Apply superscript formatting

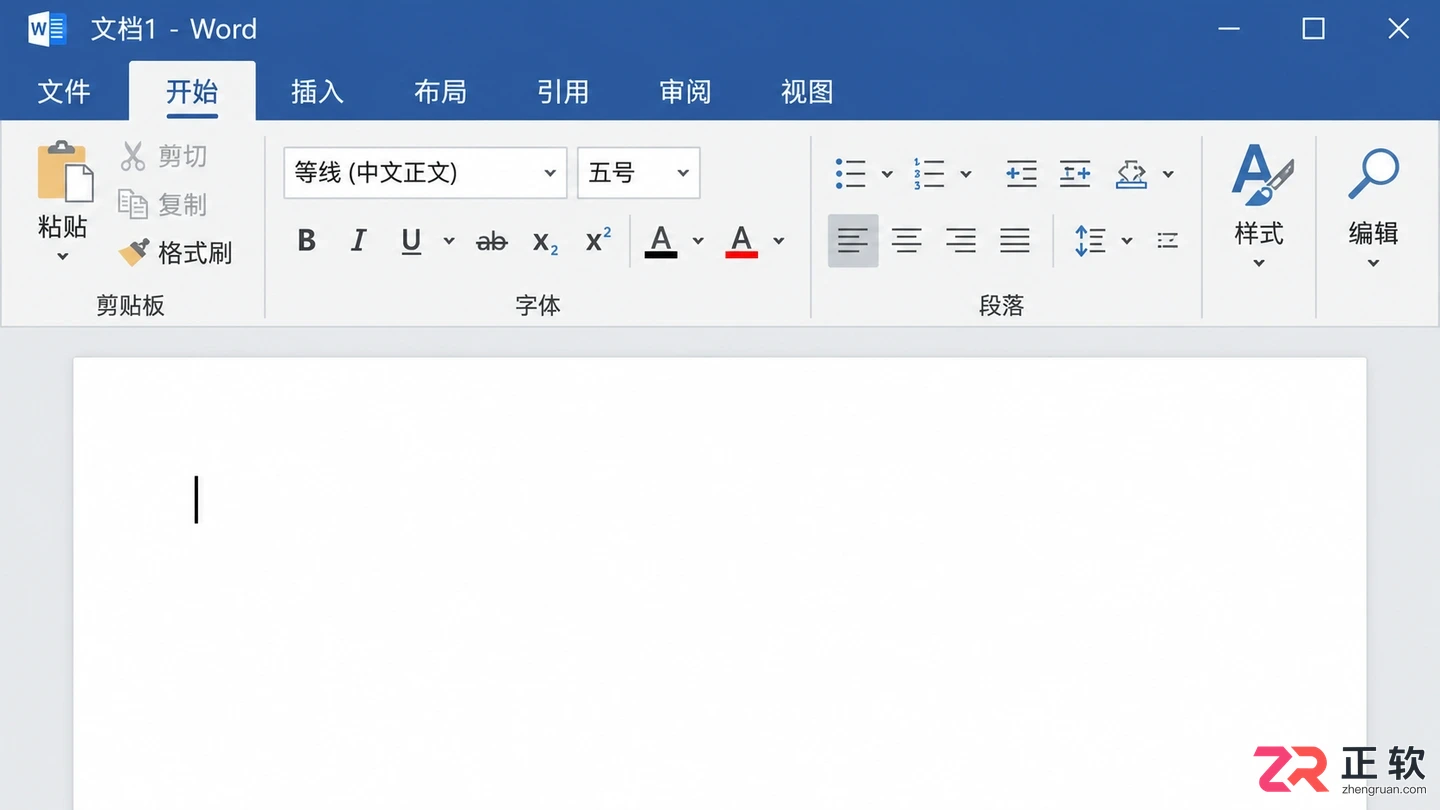click(598, 240)
